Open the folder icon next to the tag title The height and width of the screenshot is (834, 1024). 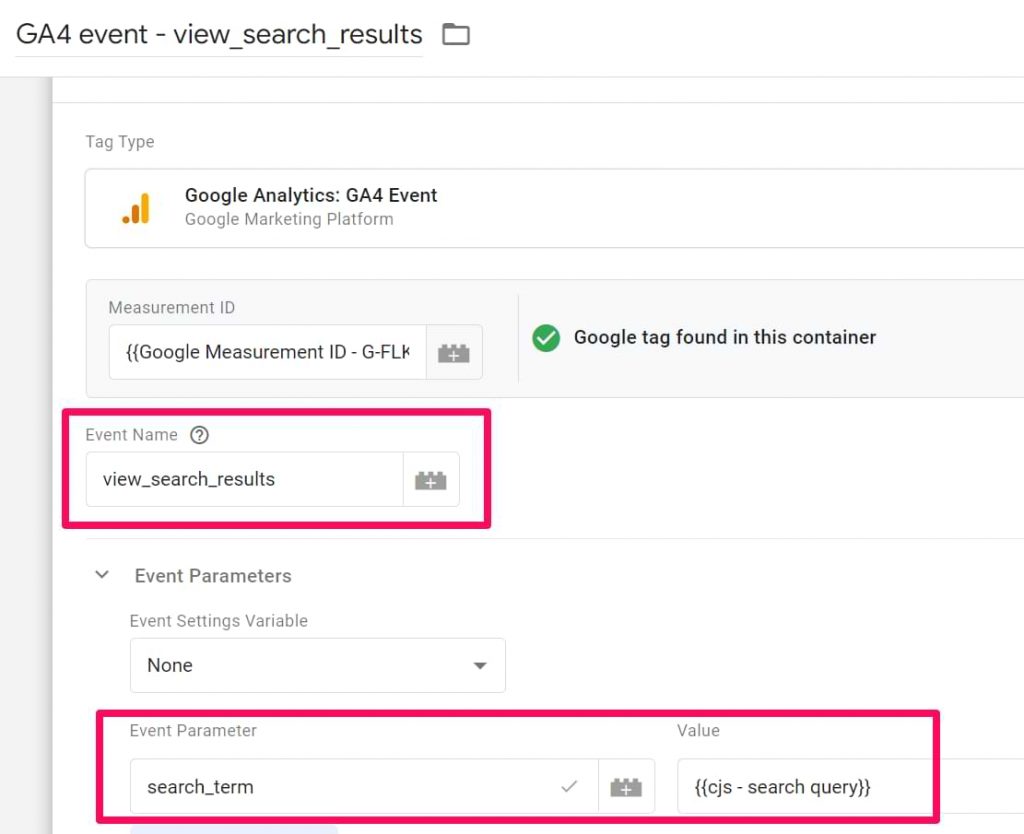(x=456, y=33)
